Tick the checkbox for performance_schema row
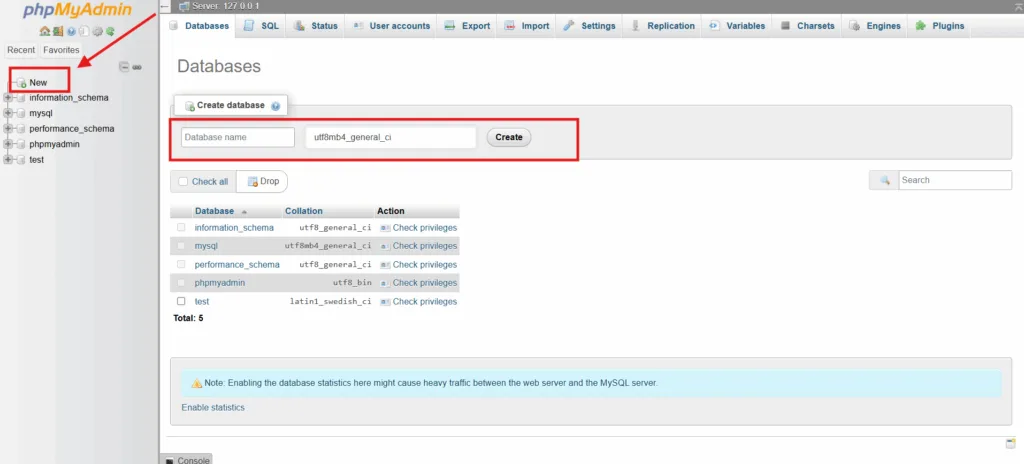This screenshot has width=1024, height=464. point(181,264)
